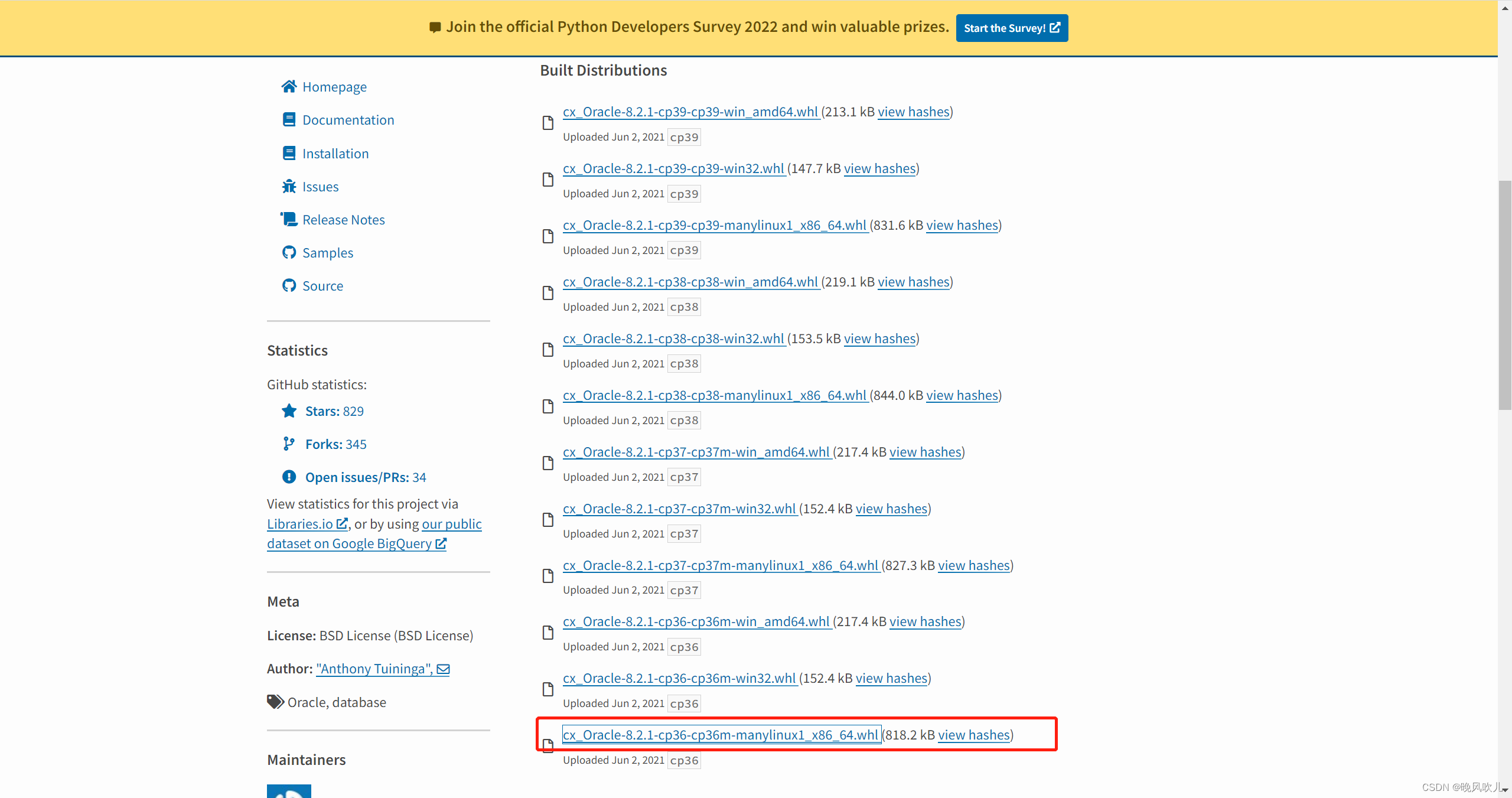Click the page vertical scrollbar thumb
Image resolution: width=1512 pixels, height=798 pixels.
pos(1504,295)
